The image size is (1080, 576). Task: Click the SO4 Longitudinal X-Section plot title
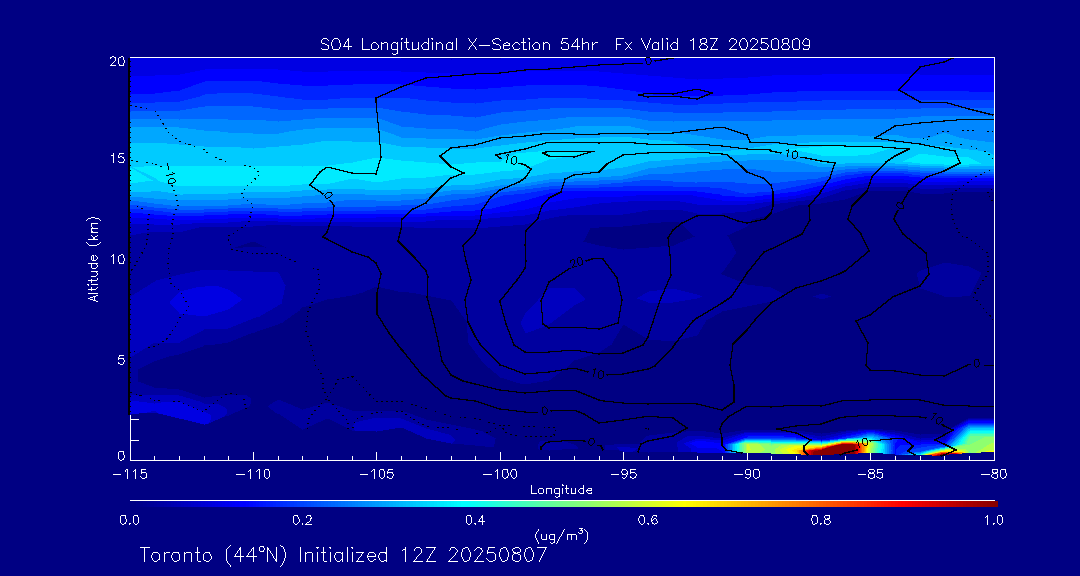[x=564, y=44]
